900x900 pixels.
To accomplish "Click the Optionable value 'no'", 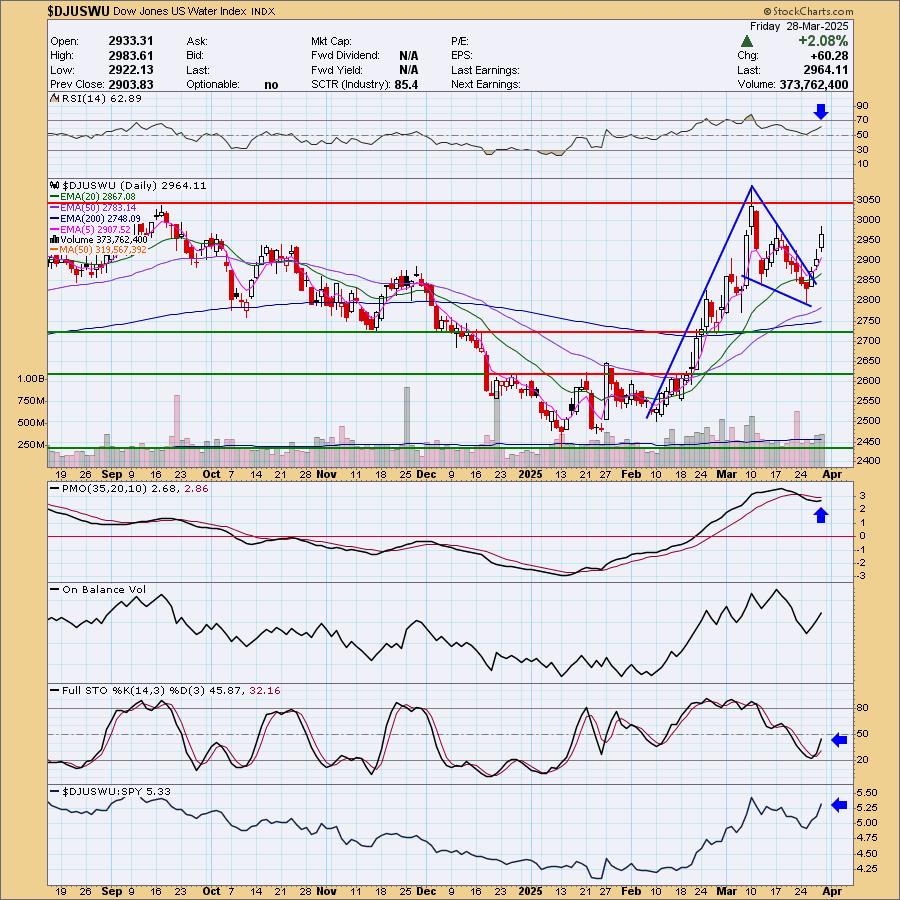I will point(271,84).
